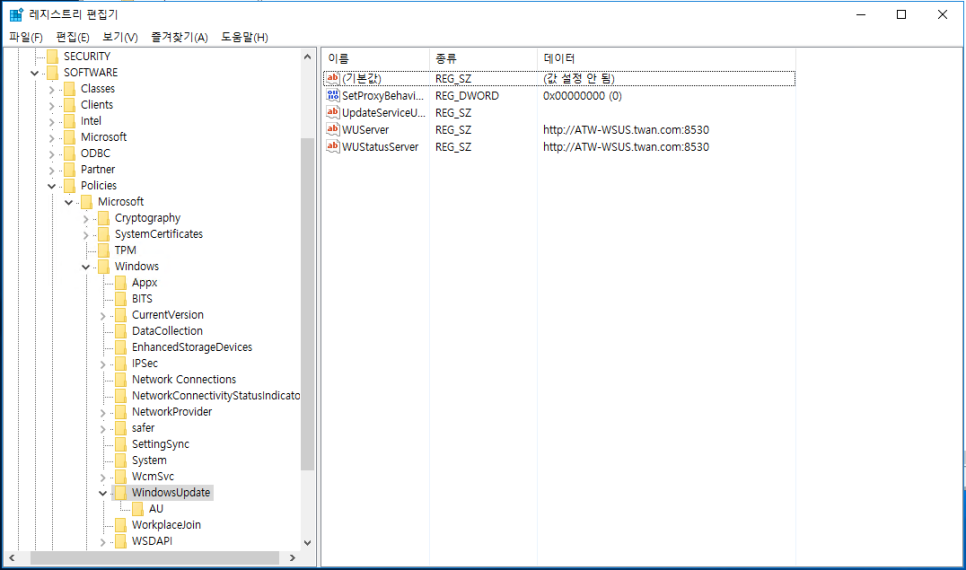Expand the WSDAPI key
Screen dimensions: 966x570
point(103,542)
